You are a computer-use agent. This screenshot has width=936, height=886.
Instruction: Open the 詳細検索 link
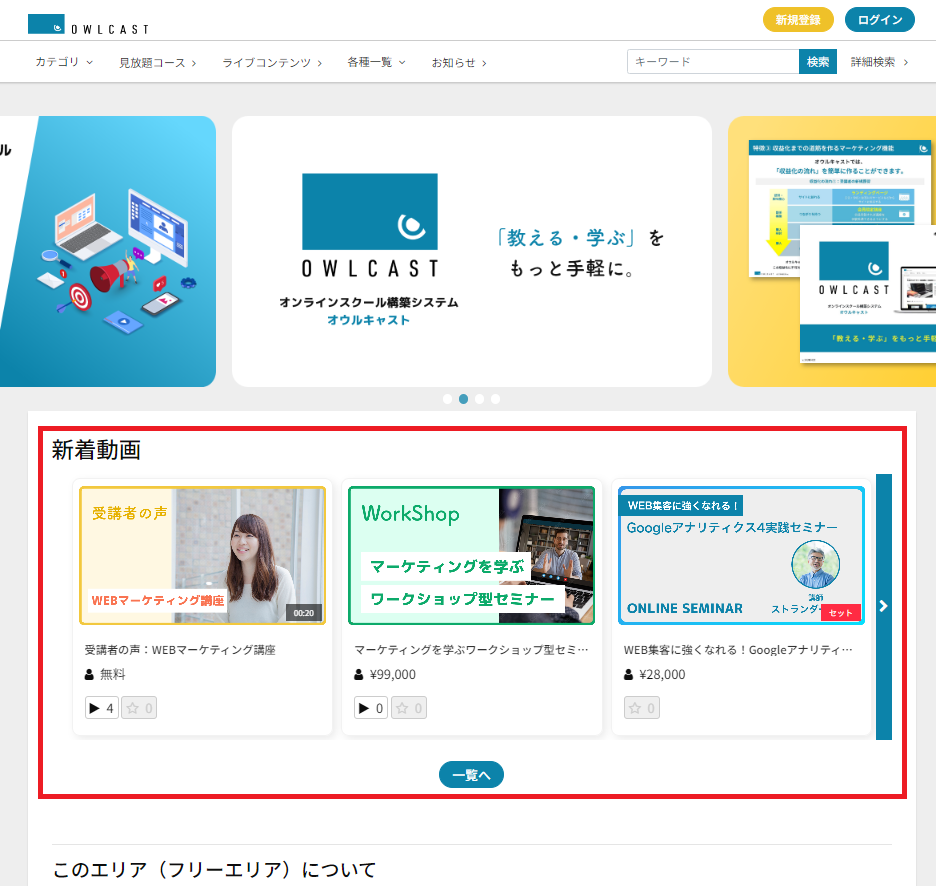click(879, 62)
